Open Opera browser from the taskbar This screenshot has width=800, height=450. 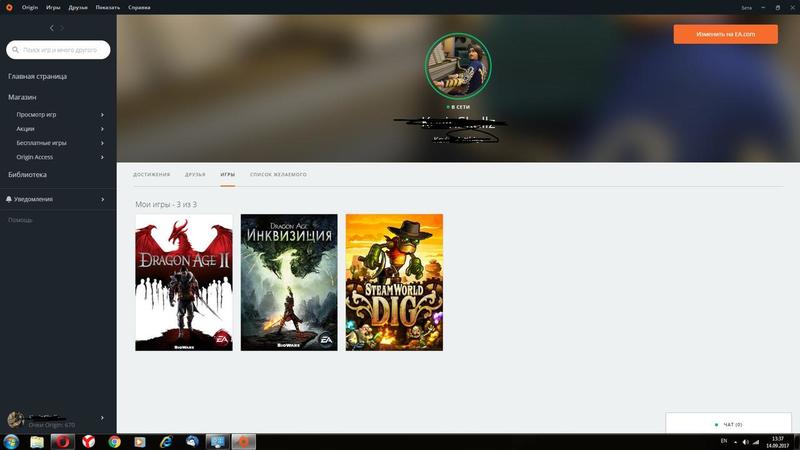pyautogui.click(x=63, y=442)
